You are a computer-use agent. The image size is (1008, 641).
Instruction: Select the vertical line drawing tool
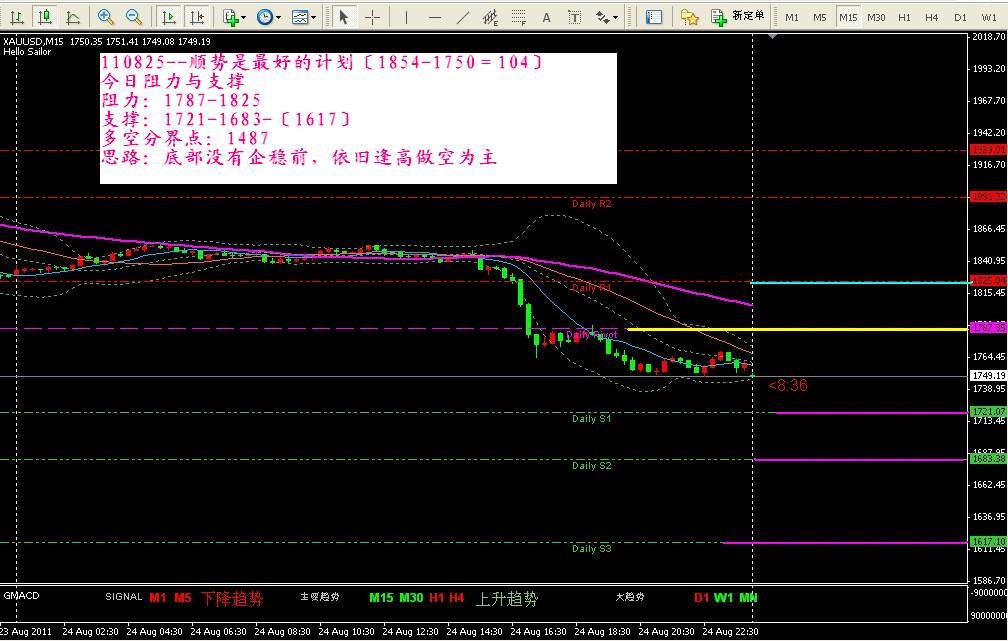point(408,17)
